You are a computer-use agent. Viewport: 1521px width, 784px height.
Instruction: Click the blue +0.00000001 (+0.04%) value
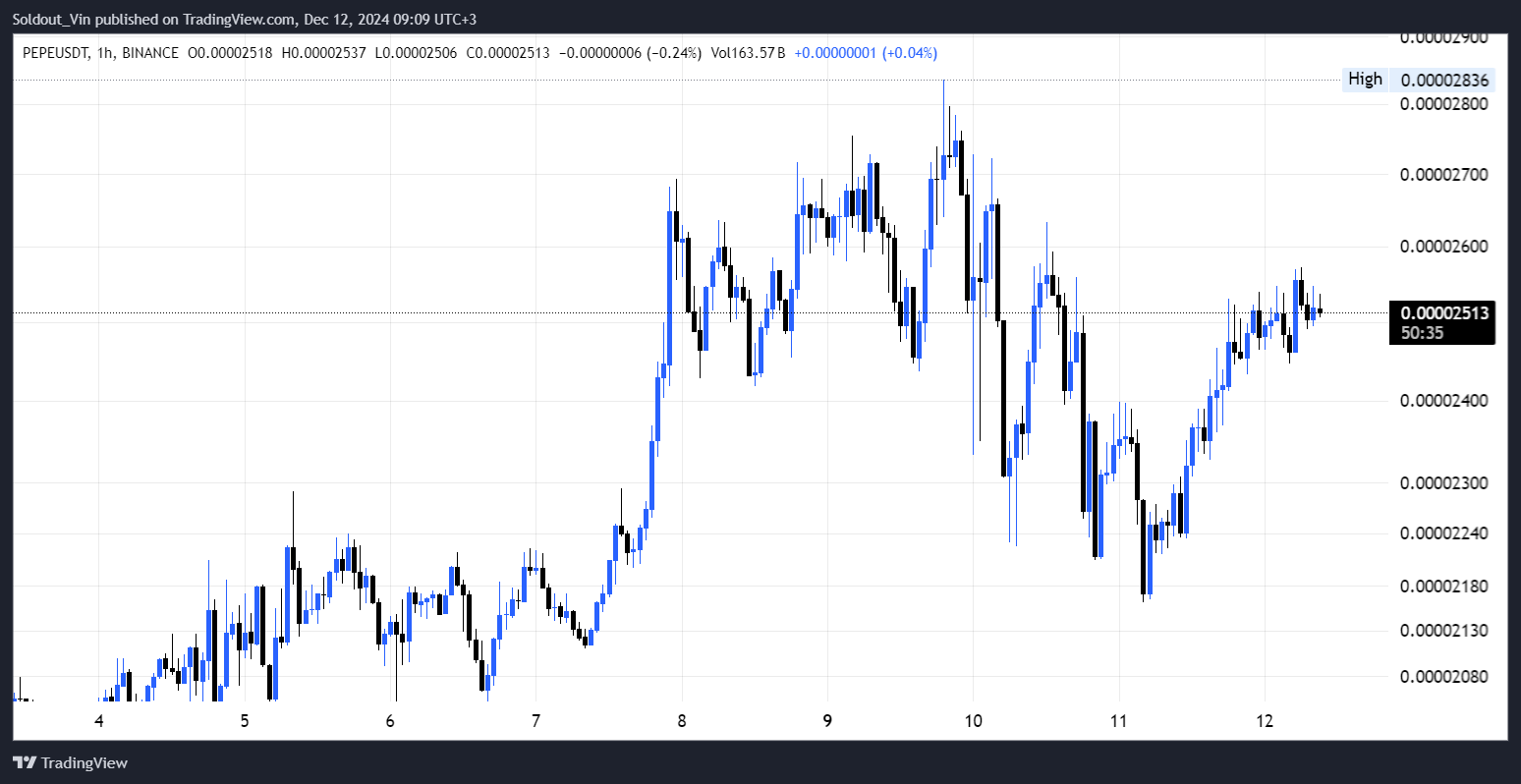click(x=866, y=53)
